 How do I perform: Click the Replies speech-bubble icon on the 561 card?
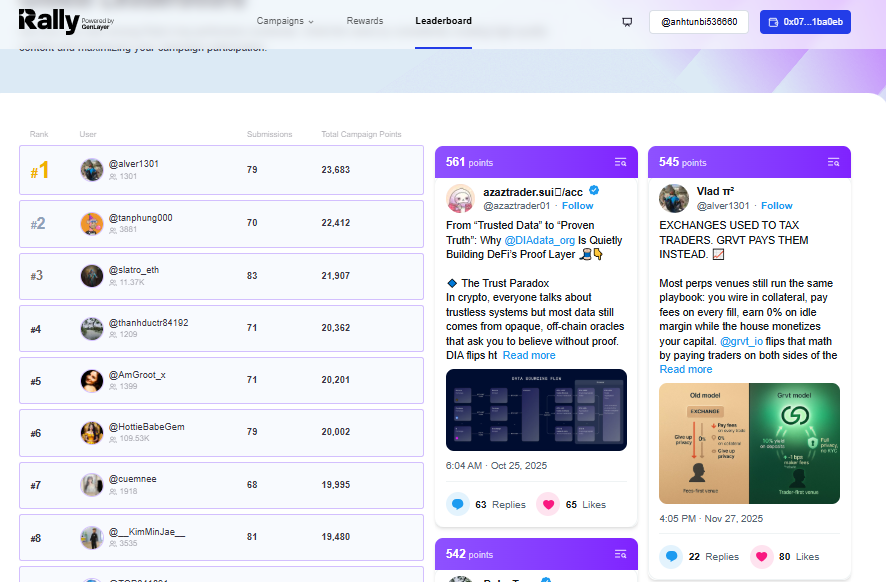click(x=458, y=504)
